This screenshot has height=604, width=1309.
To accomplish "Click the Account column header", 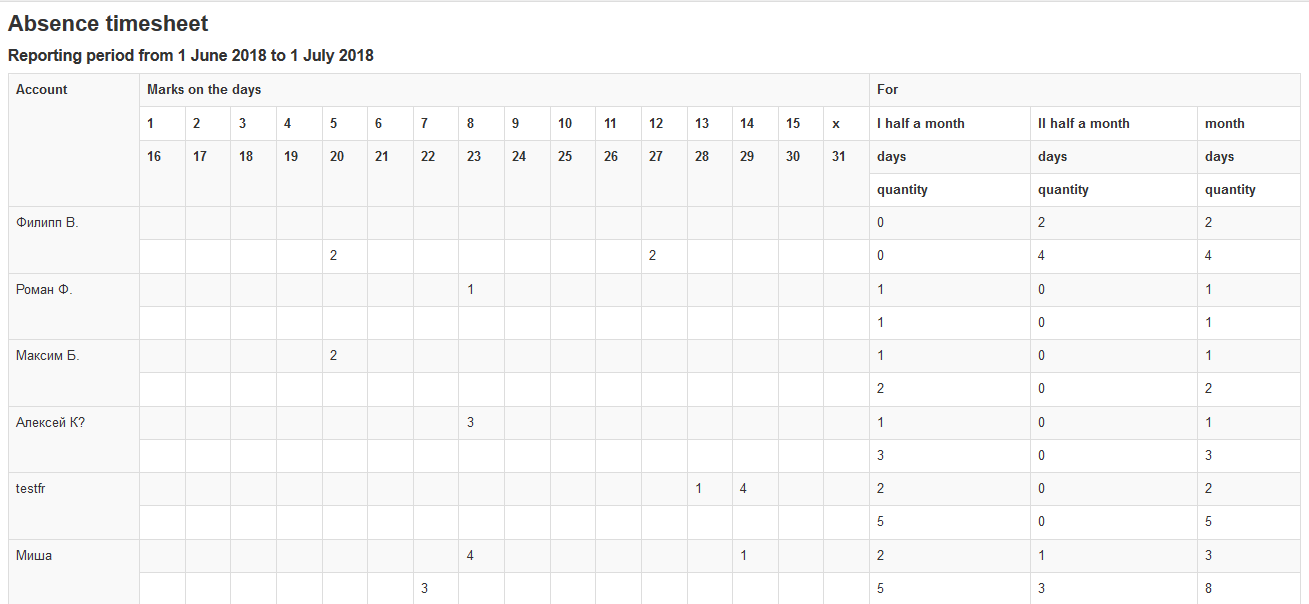I will point(74,140).
